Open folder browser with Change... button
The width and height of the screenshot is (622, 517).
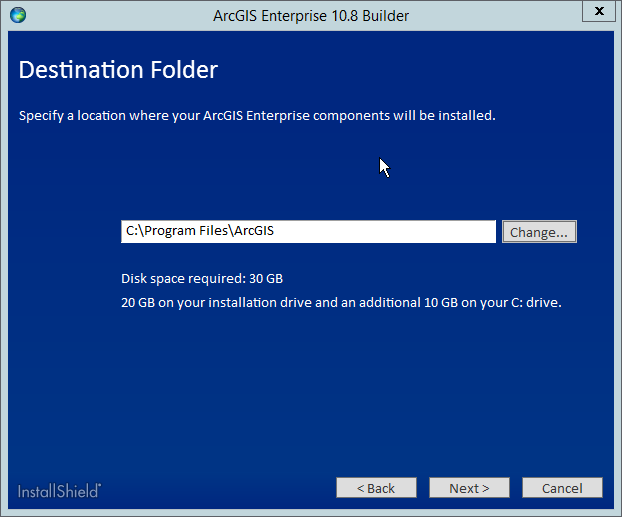539,232
